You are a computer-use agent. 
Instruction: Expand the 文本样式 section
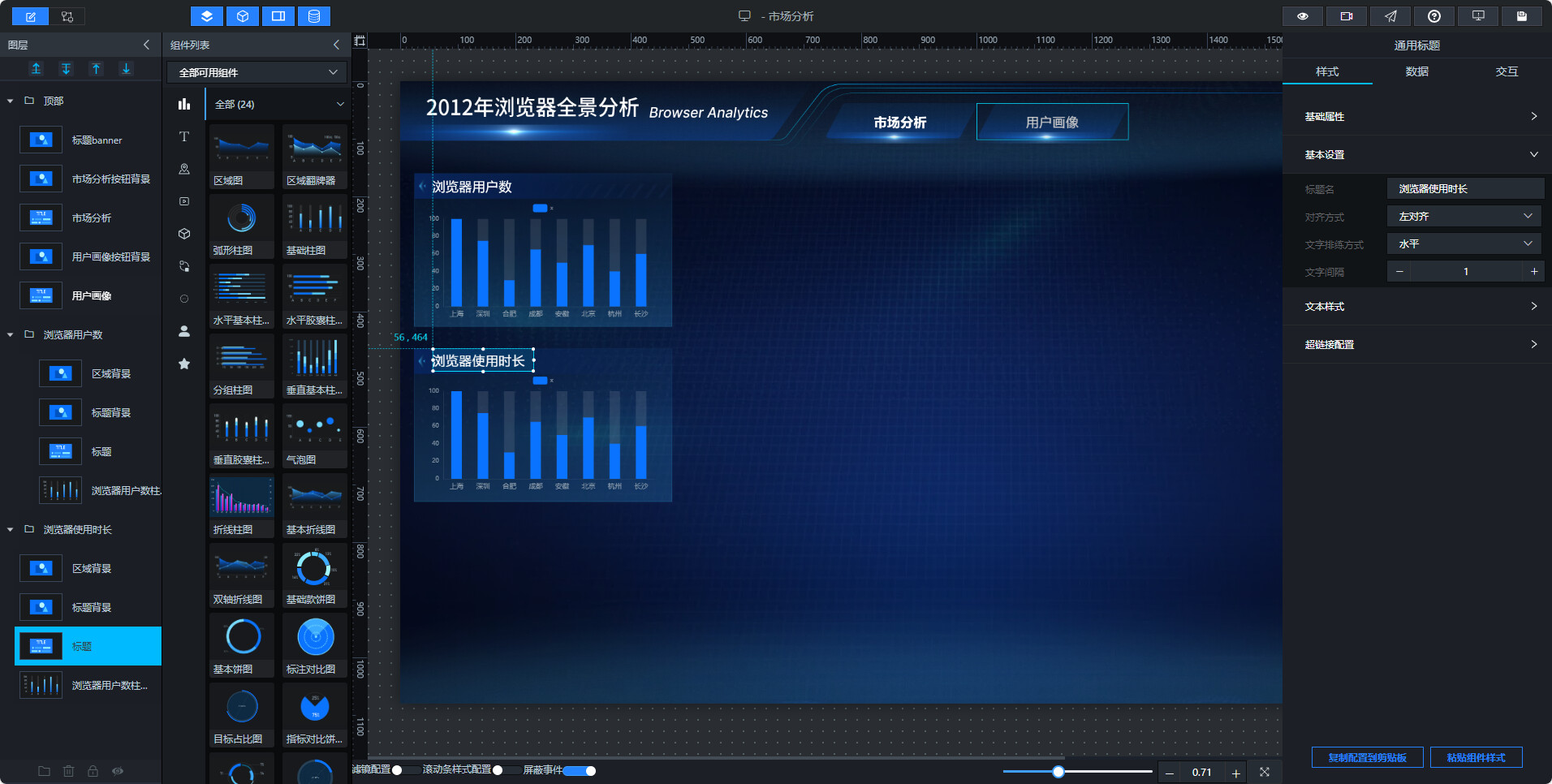(x=1417, y=306)
